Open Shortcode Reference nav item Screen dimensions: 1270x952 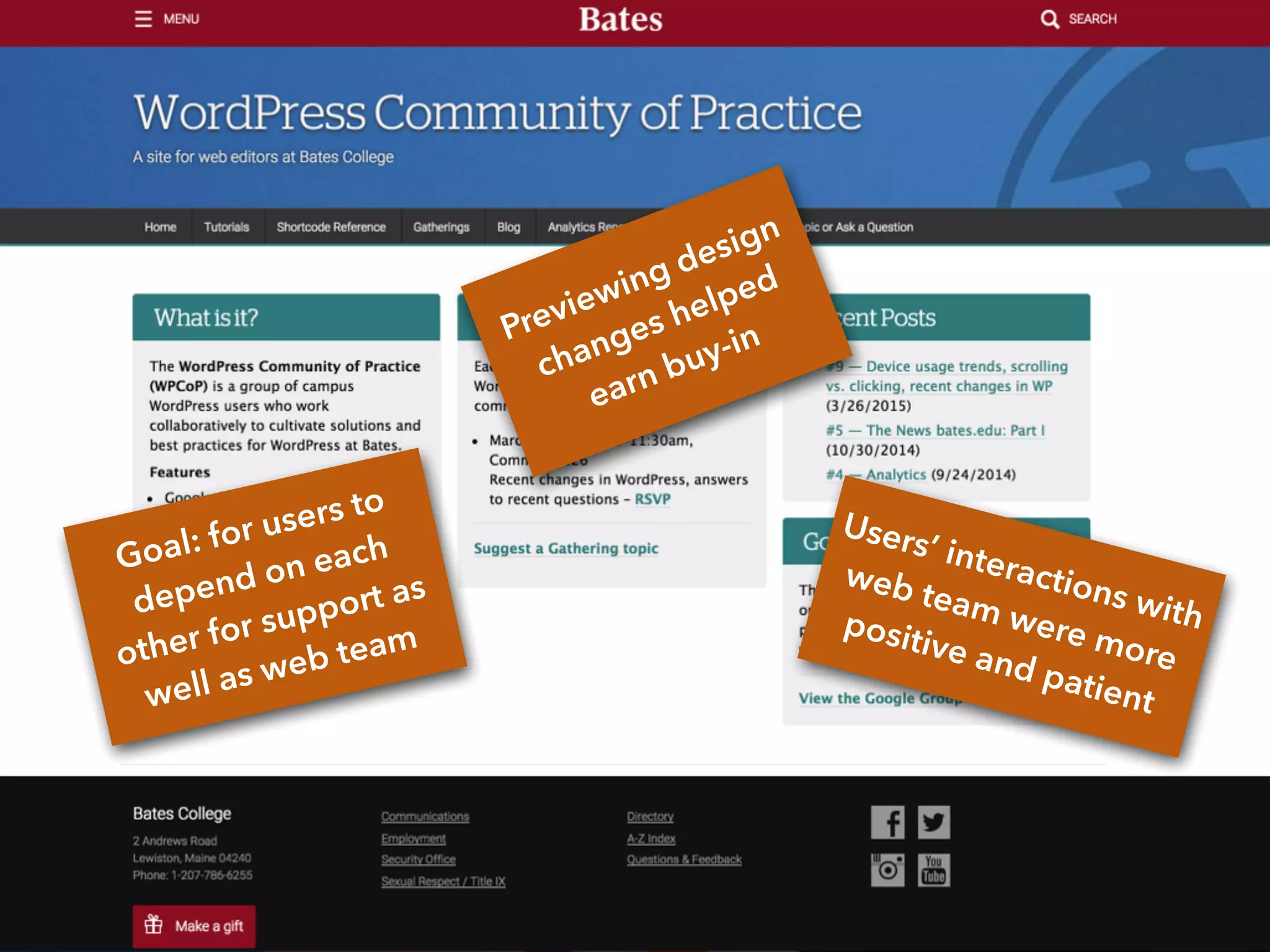[331, 227]
